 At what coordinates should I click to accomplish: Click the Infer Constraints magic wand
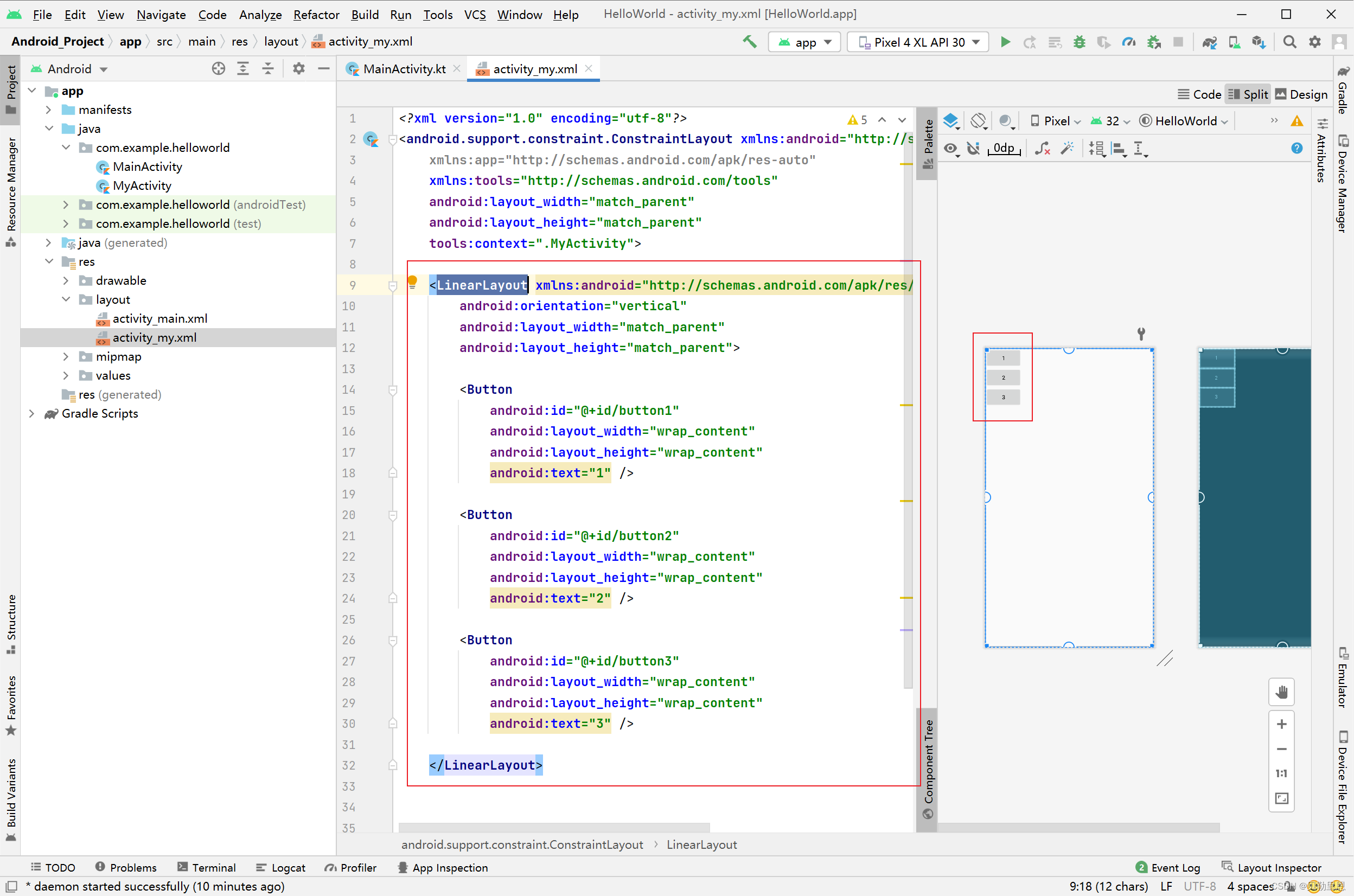[1066, 149]
